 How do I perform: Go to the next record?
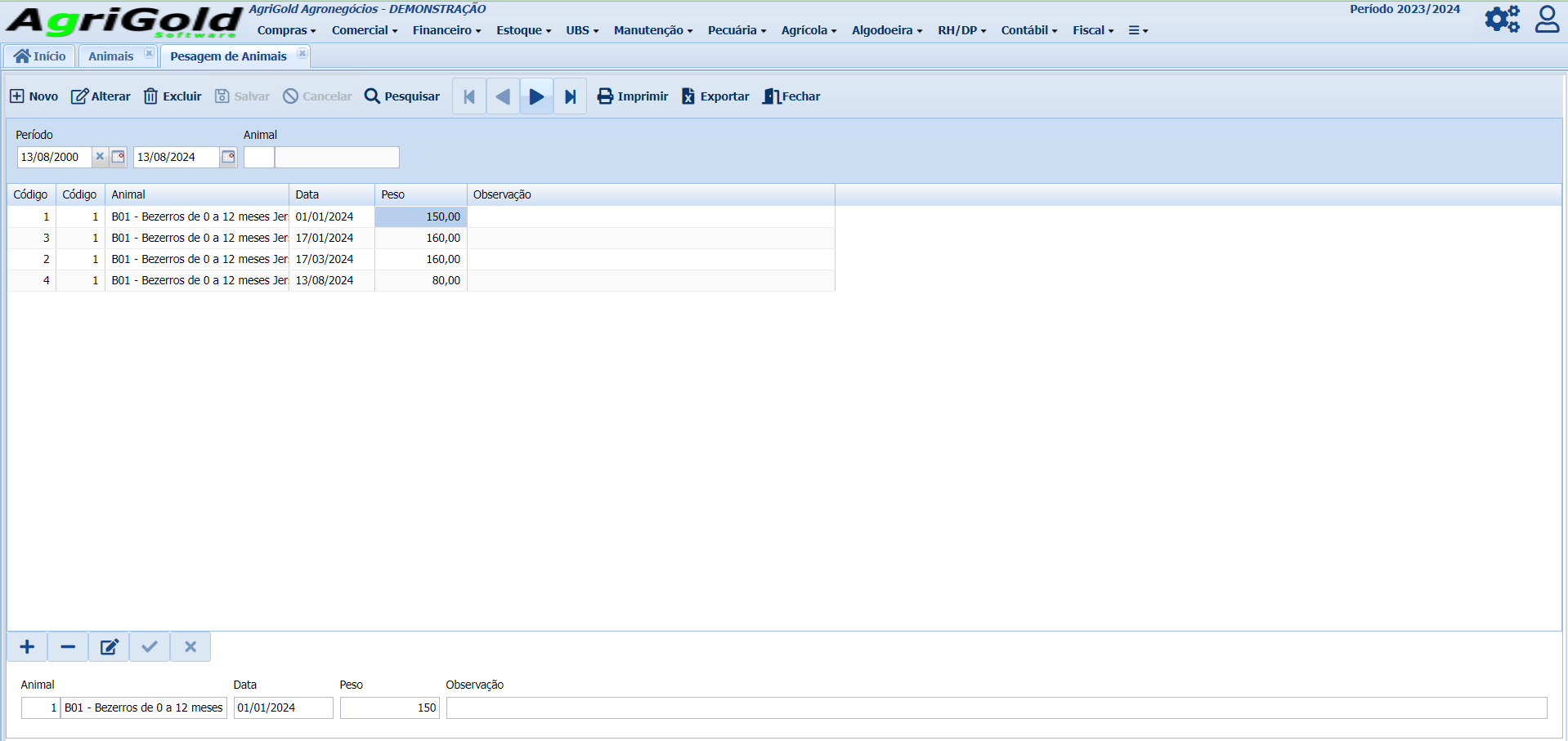tap(536, 96)
